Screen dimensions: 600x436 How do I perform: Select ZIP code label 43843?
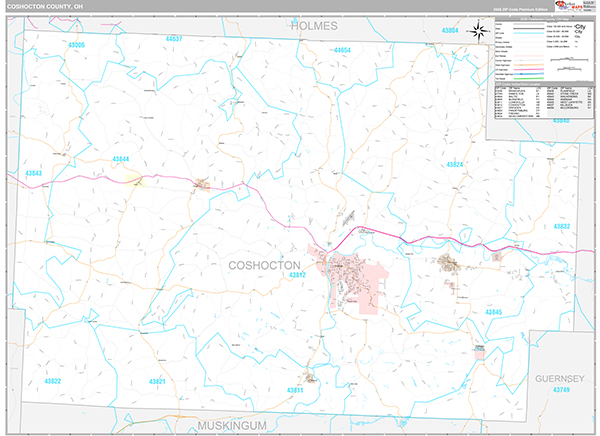click(x=33, y=173)
